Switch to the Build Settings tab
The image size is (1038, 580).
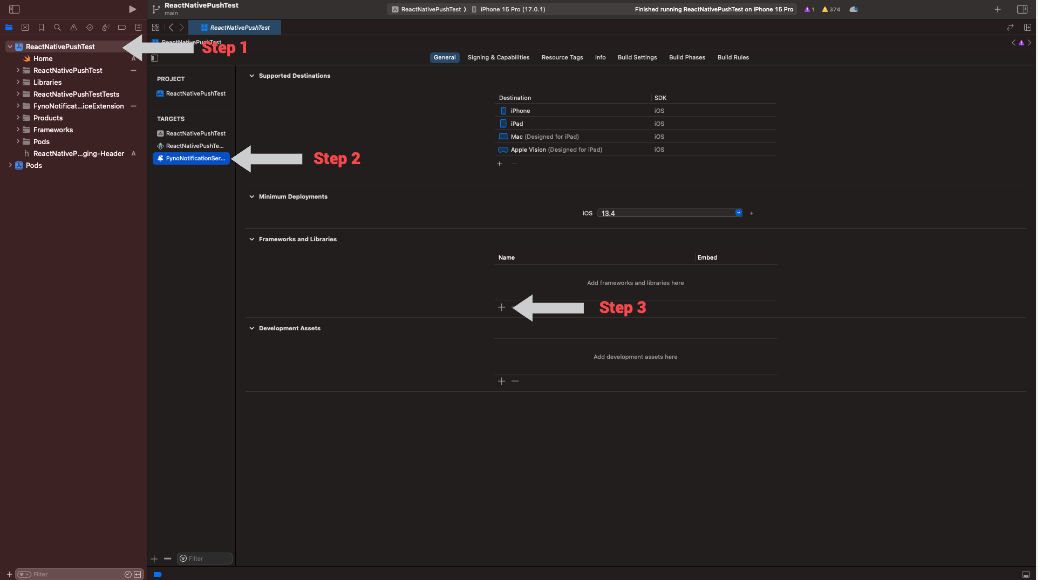tap(637, 58)
